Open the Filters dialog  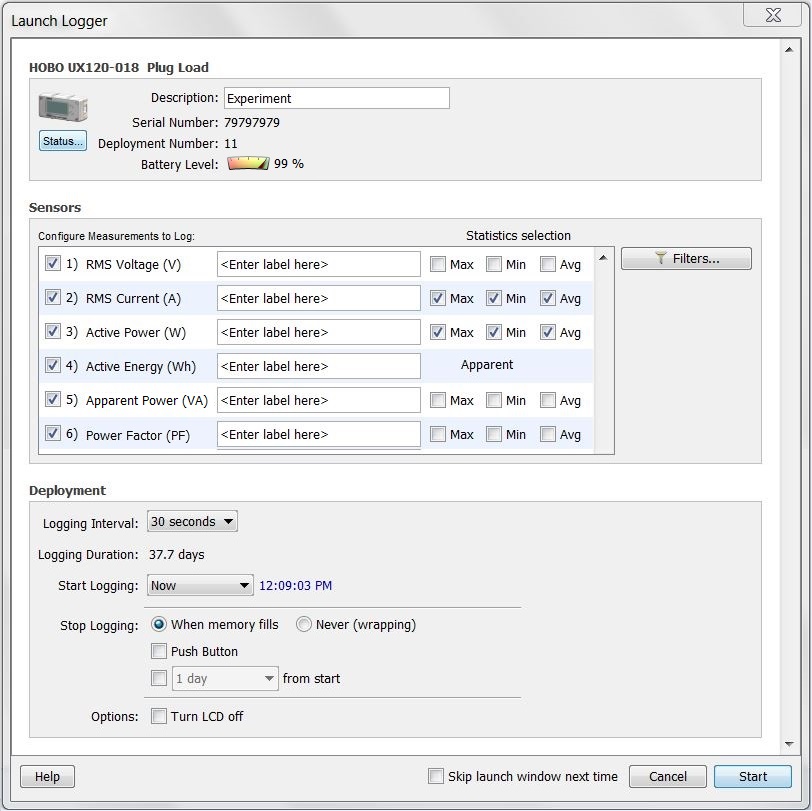[686, 259]
